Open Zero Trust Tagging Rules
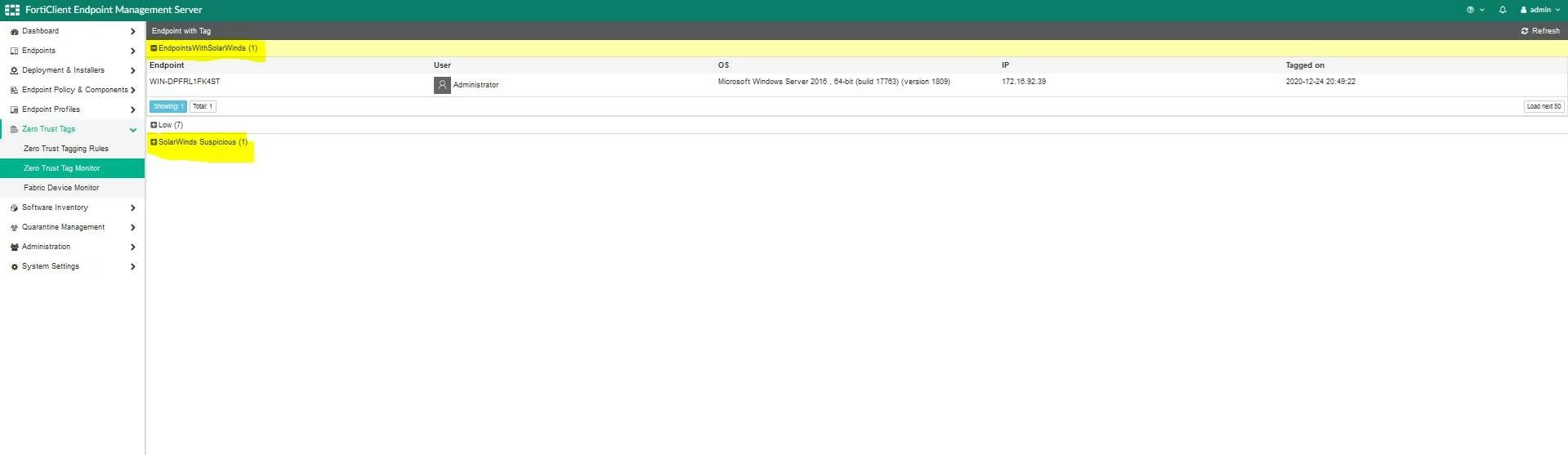 tap(66, 149)
